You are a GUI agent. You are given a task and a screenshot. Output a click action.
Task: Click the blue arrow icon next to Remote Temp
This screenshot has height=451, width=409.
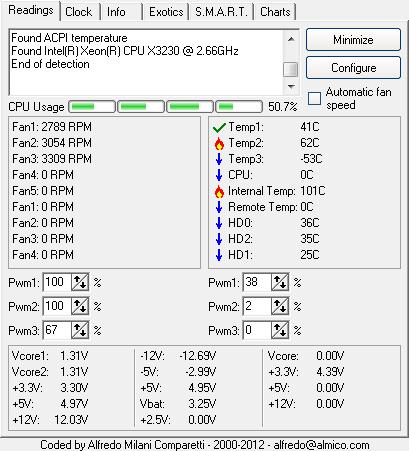[219, 207]
